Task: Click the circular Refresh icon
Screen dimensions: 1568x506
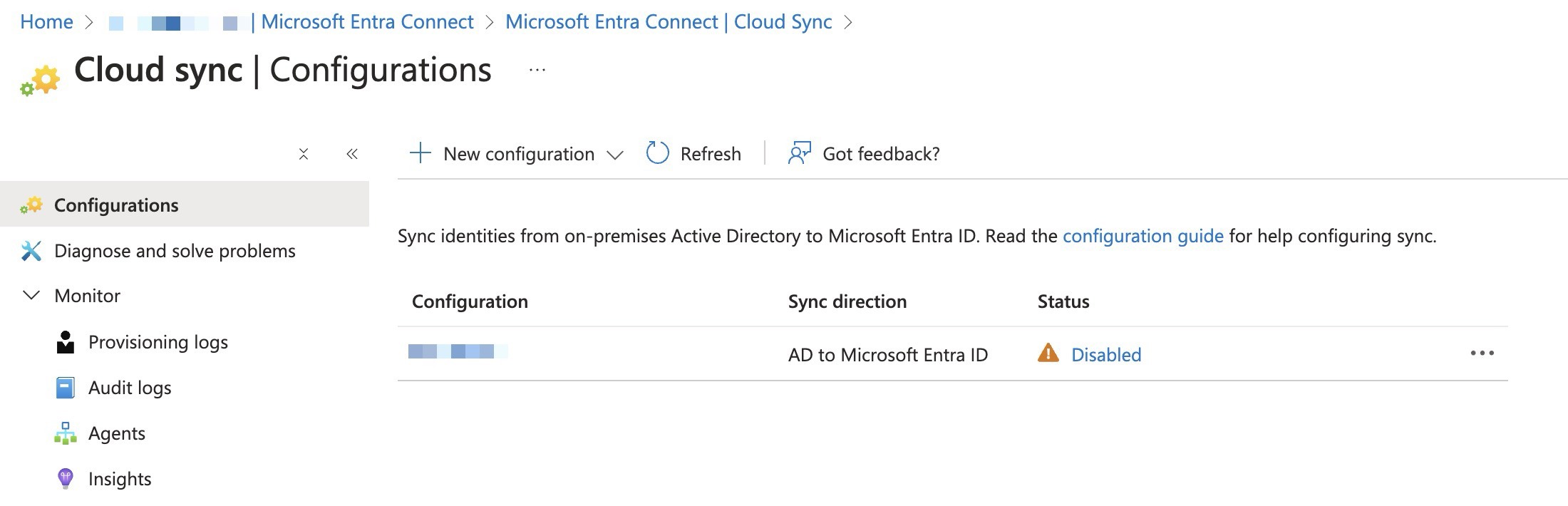Action: pos(657,153)
